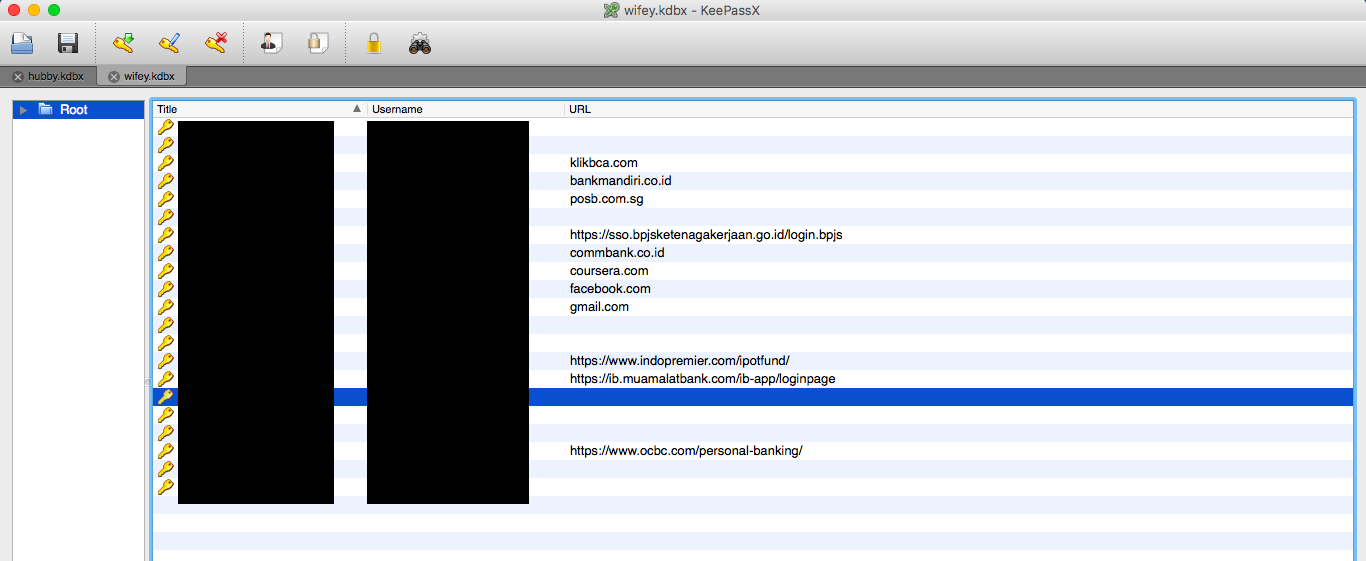Toggle sort order with the Title column arrow
The image size is (1366, 561).
click(x=357, y=108)
